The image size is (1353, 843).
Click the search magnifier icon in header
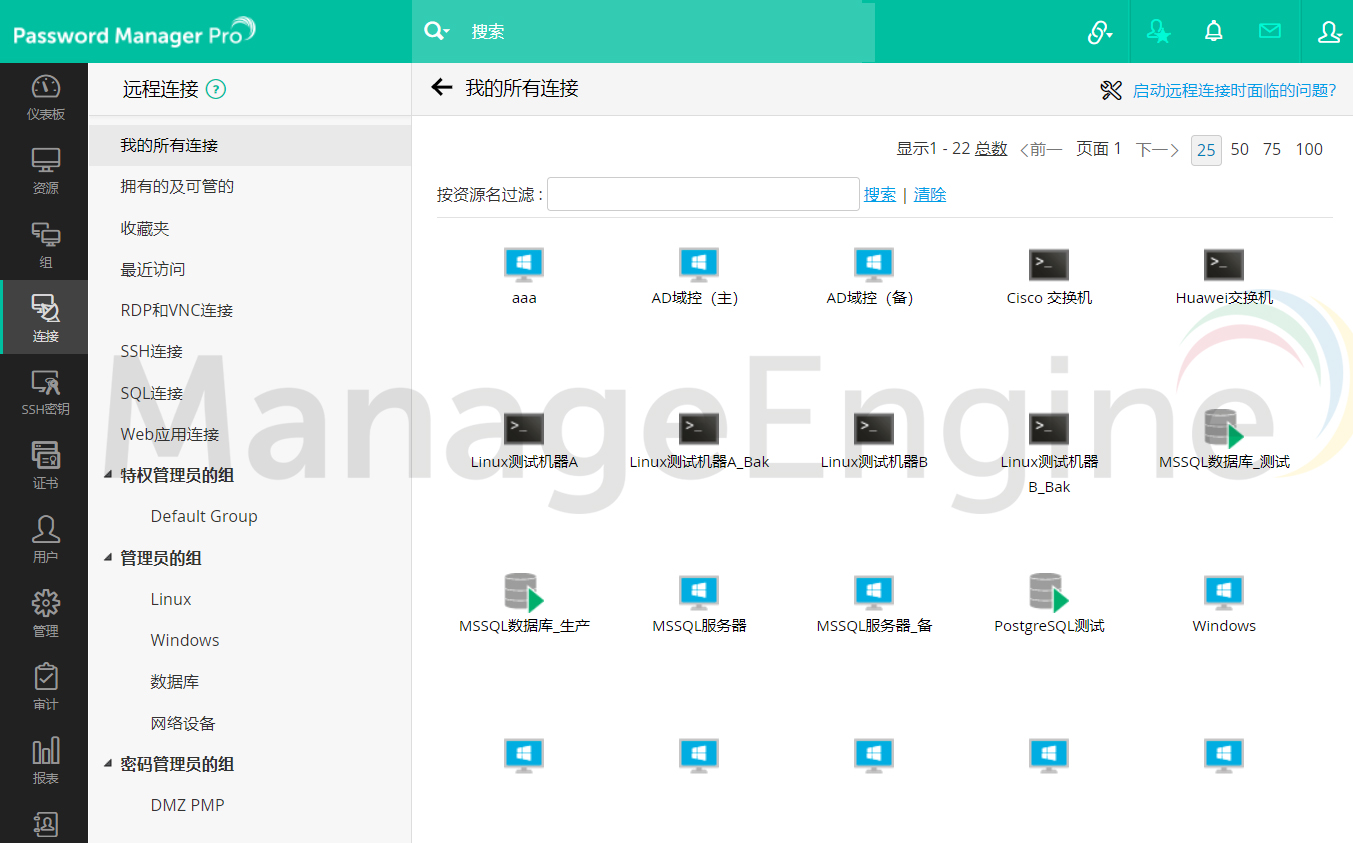tap(433, 31)
